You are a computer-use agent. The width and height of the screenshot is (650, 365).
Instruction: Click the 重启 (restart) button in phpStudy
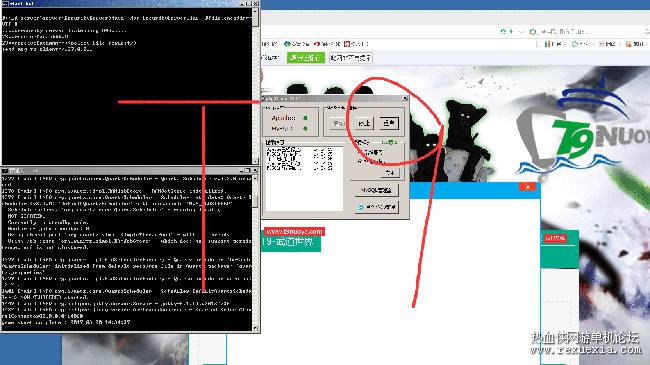pos(389,123)
